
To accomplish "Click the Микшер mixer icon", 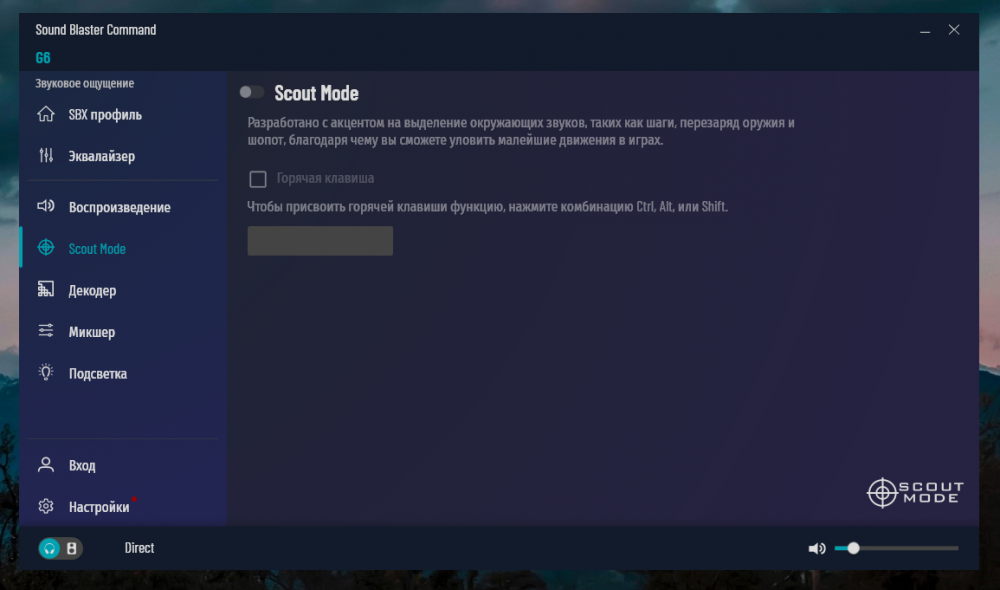I will tap(46, 332).
